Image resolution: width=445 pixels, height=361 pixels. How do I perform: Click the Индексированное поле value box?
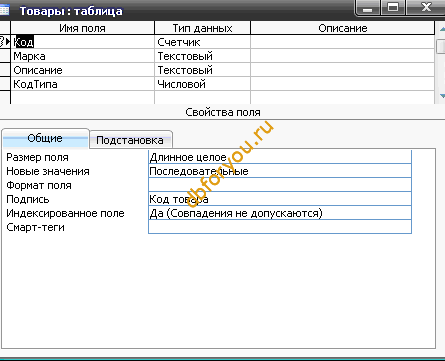tap(280, 213)
